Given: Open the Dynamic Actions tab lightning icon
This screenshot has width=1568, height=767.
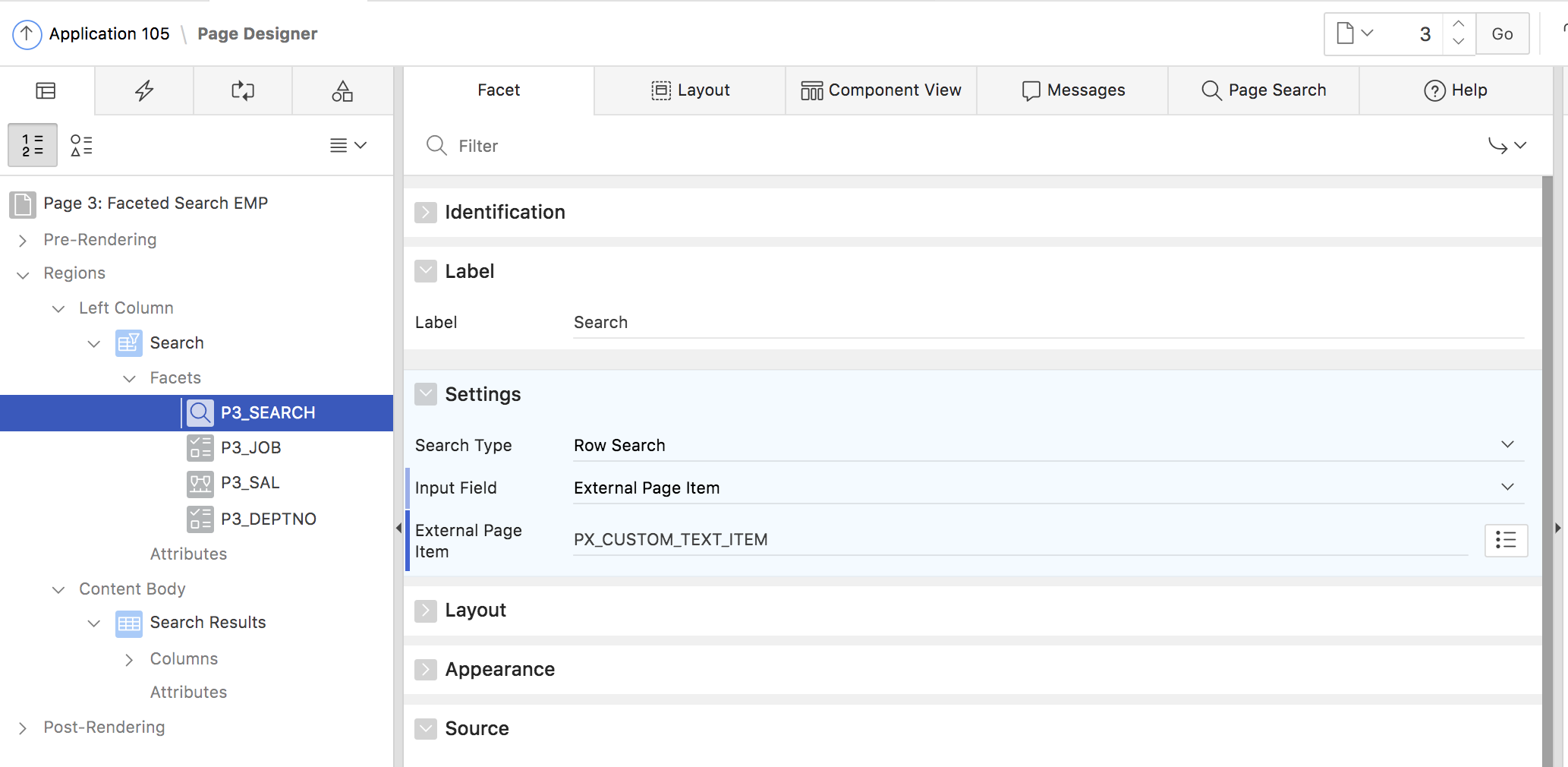Looking at the screenshot, I should [x=143, y=90].
